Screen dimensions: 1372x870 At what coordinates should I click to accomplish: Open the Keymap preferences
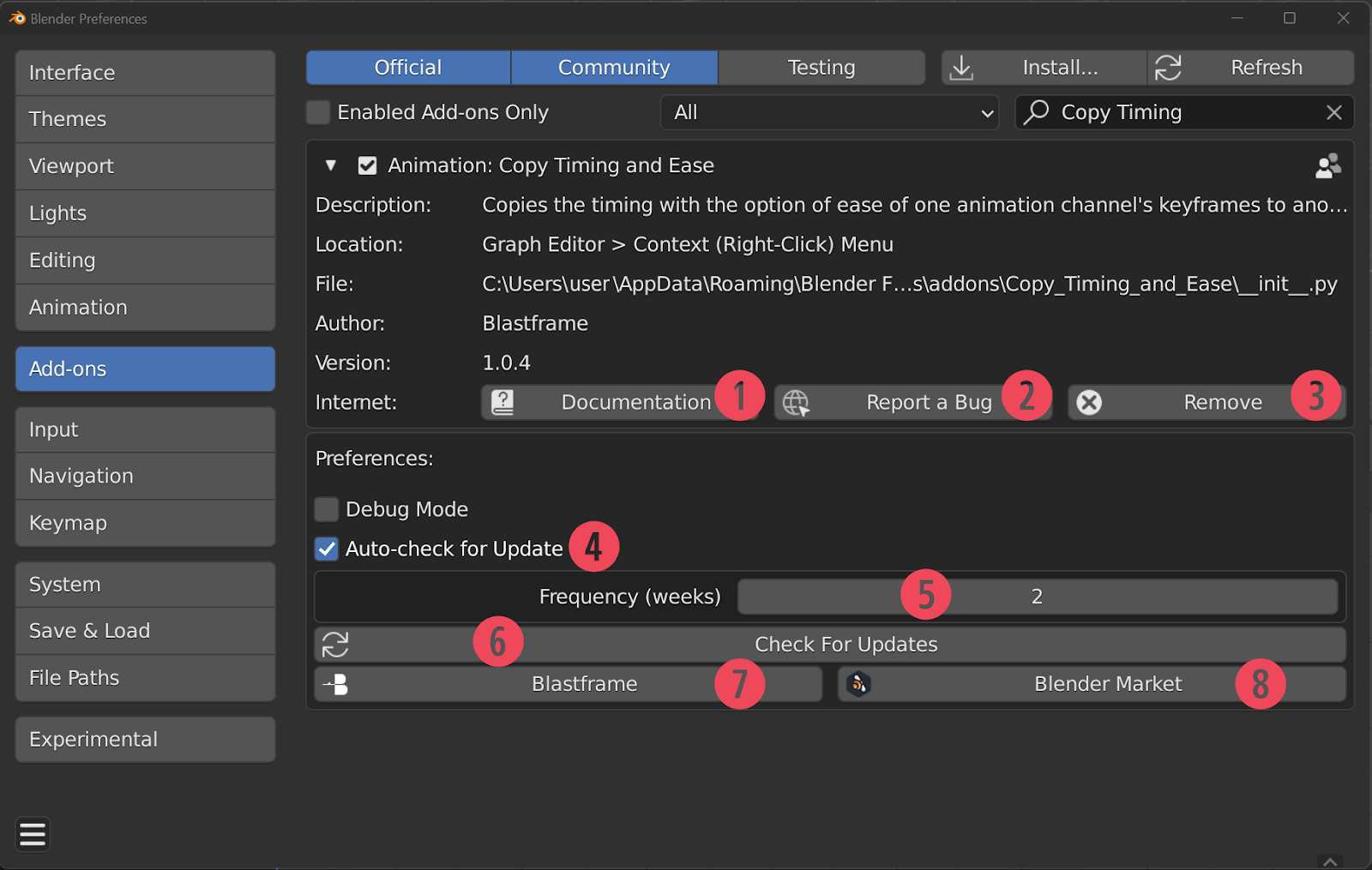coord(145,523)
